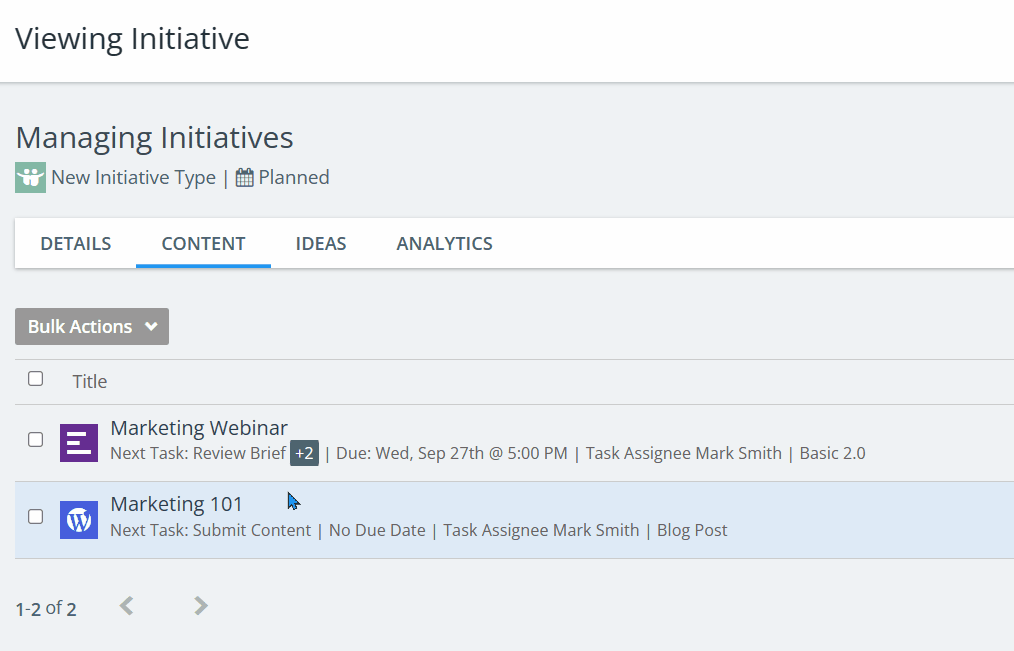Go to previous page with left chevron
Viewport: 1014px width, 651px height.
coord(126,606)
